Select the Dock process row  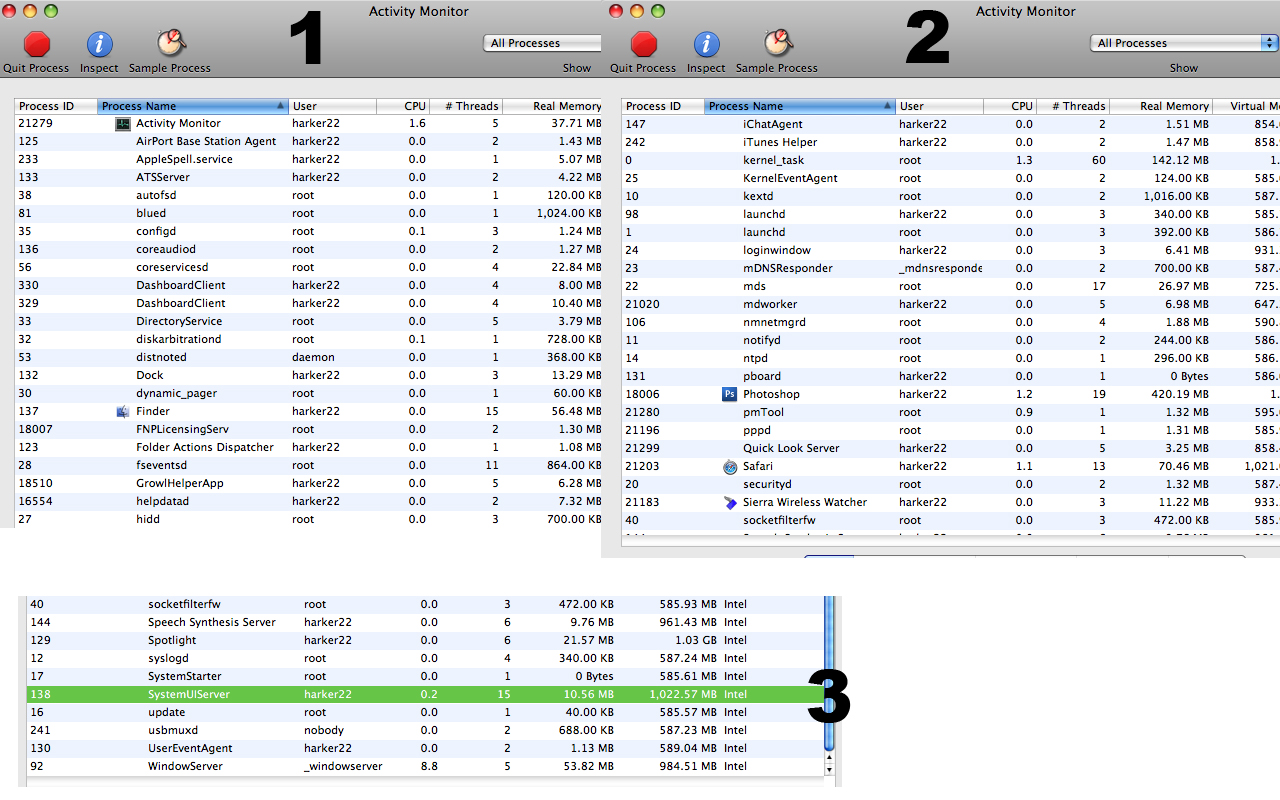tap(308, 376)
